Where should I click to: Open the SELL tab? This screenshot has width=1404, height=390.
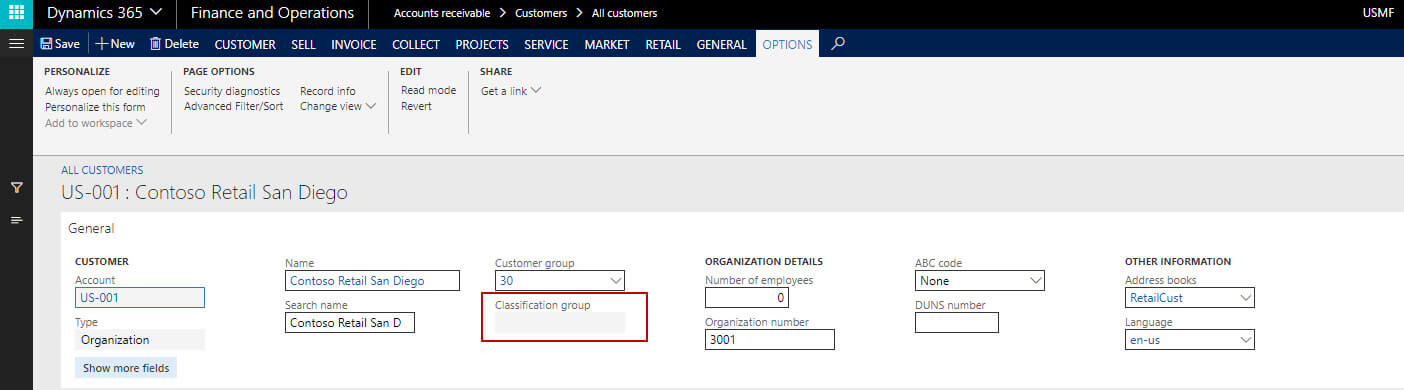303,44
